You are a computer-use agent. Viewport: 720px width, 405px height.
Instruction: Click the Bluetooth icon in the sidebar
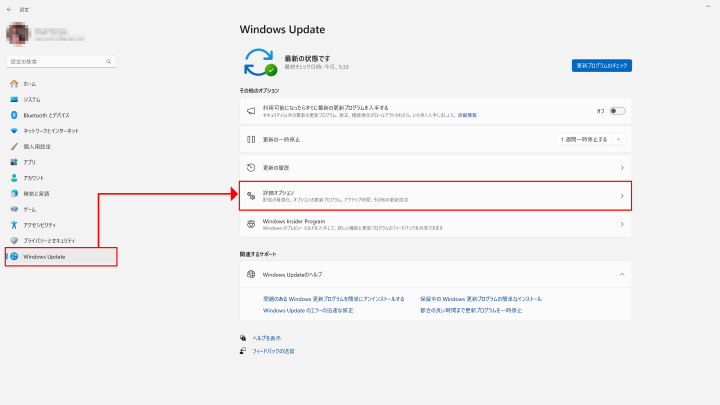coord(14,115)
